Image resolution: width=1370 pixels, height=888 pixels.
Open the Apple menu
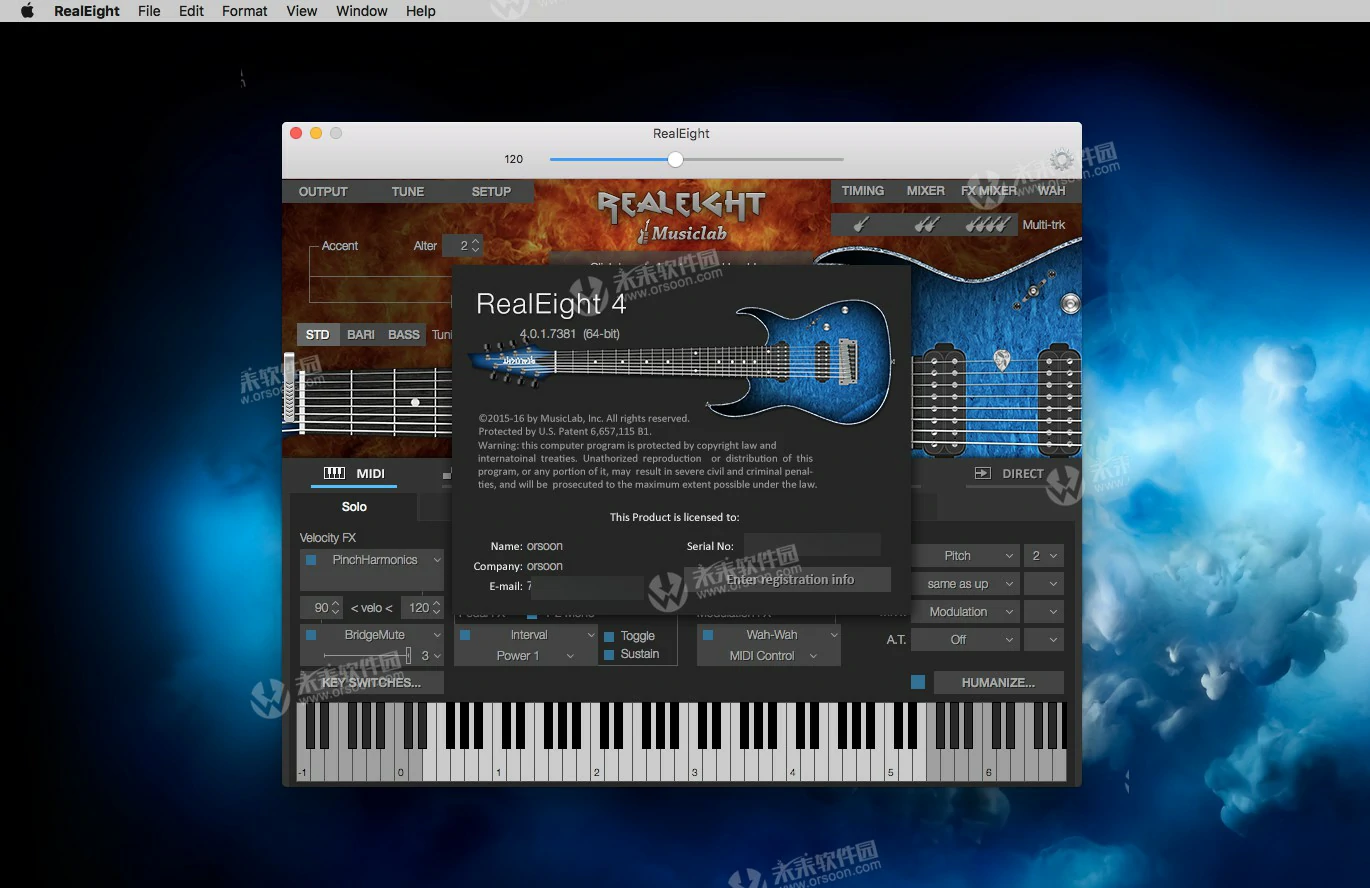27,11
